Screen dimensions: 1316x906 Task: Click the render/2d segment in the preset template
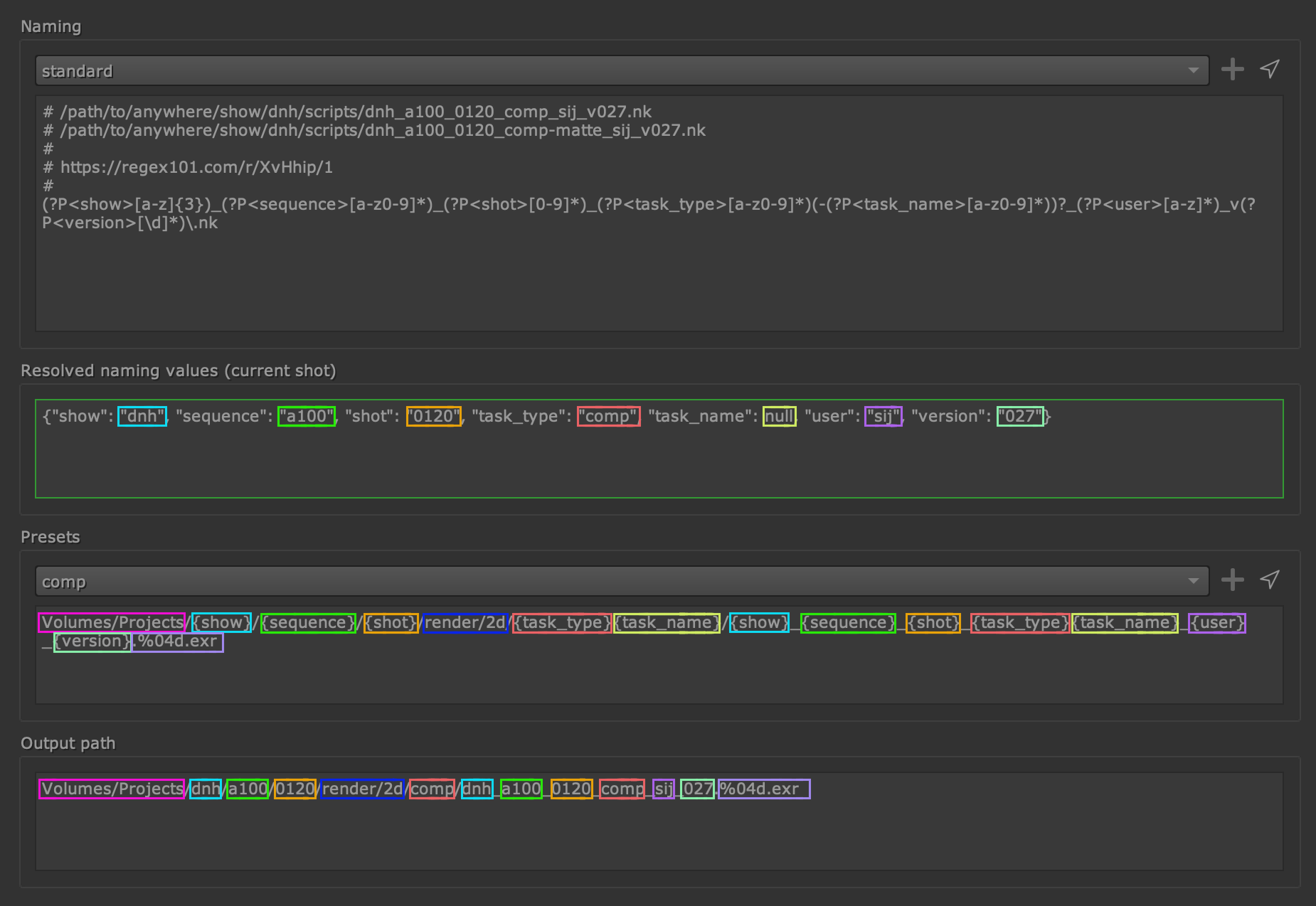click(x=465, y=623)
